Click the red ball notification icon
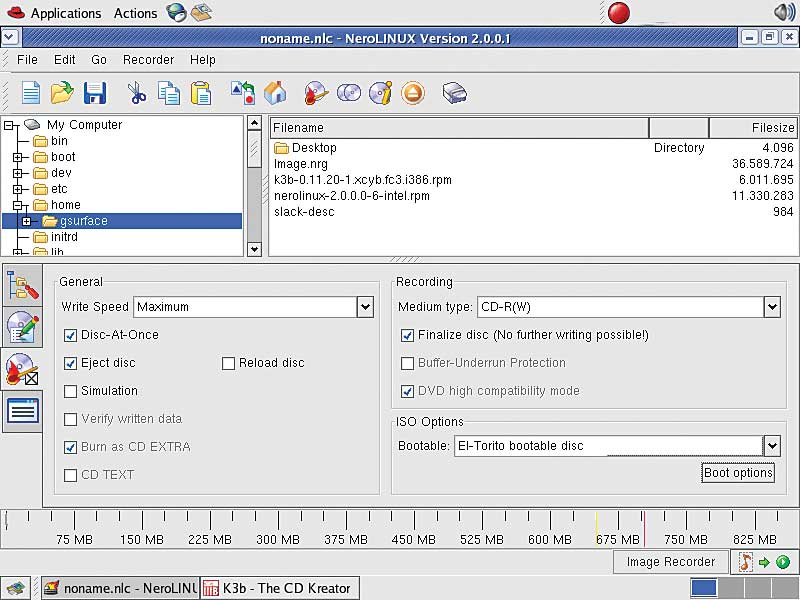This screenshot has height=600, width=800. point(619,13)
